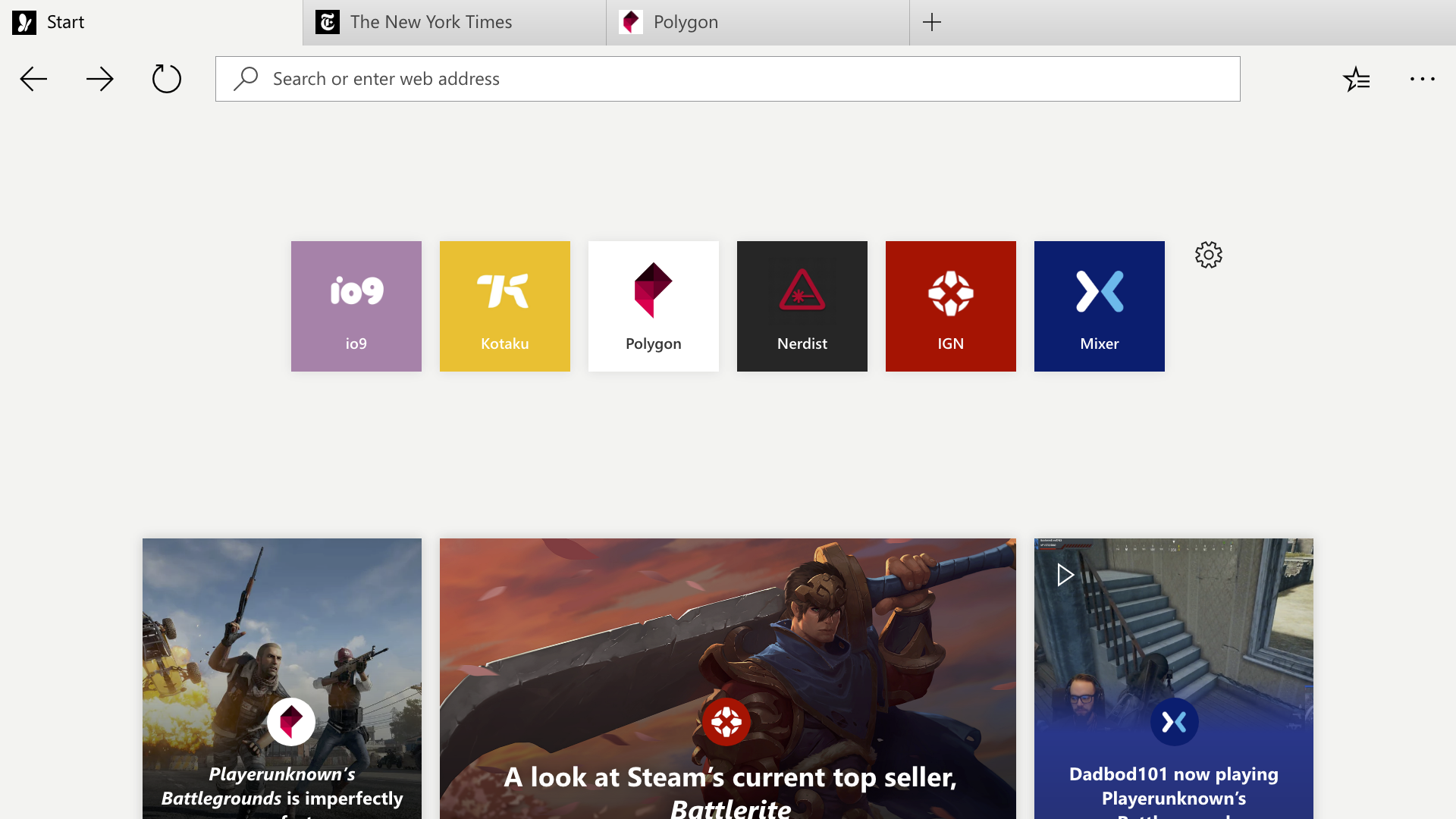Switch to the Polygon tab
The width and height of the screenshot is (1456, 819).
click(758, 22)
